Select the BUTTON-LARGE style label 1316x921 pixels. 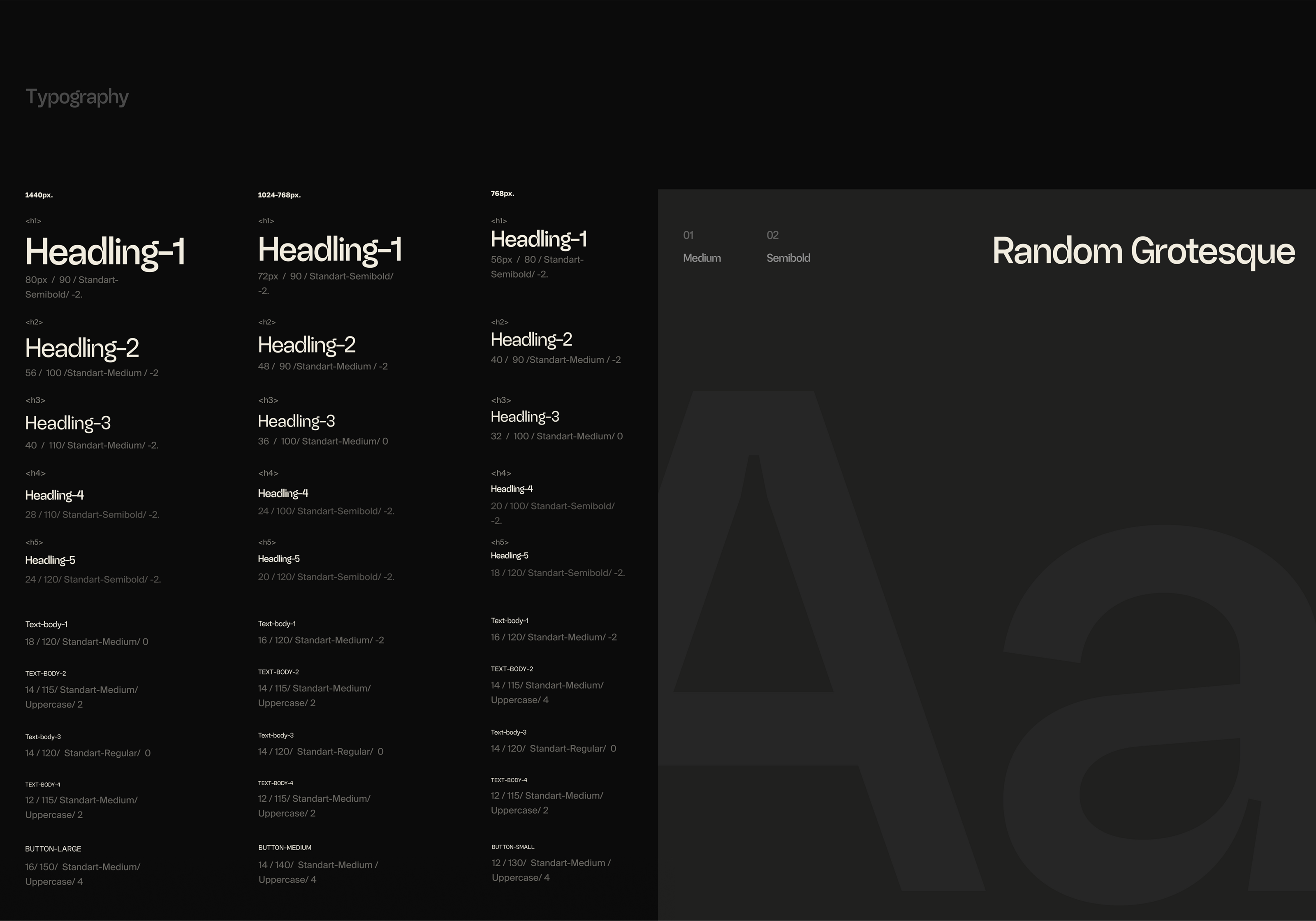(53, 849)
